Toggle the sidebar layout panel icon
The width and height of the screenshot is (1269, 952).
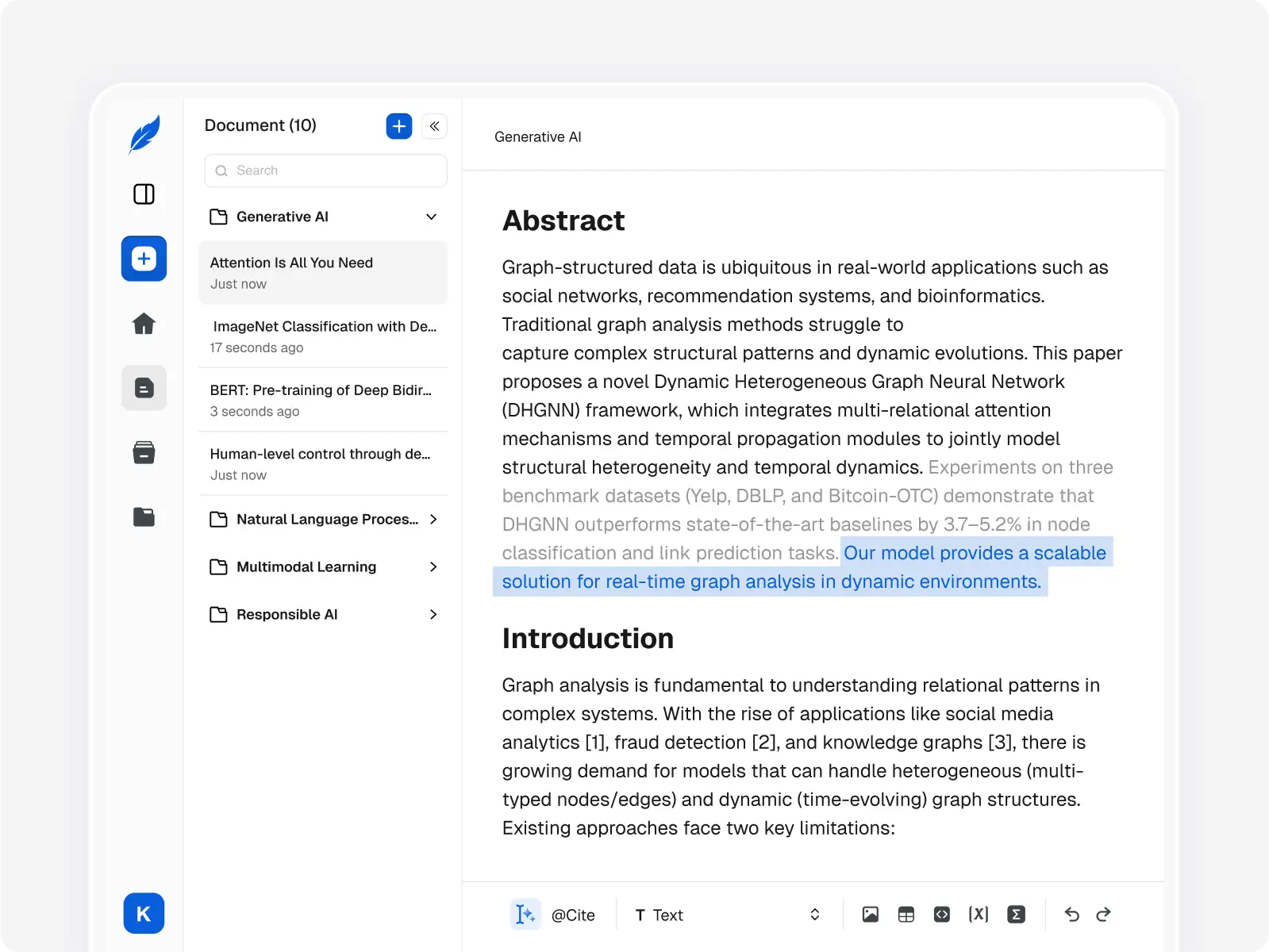click(x=144, y=194)
